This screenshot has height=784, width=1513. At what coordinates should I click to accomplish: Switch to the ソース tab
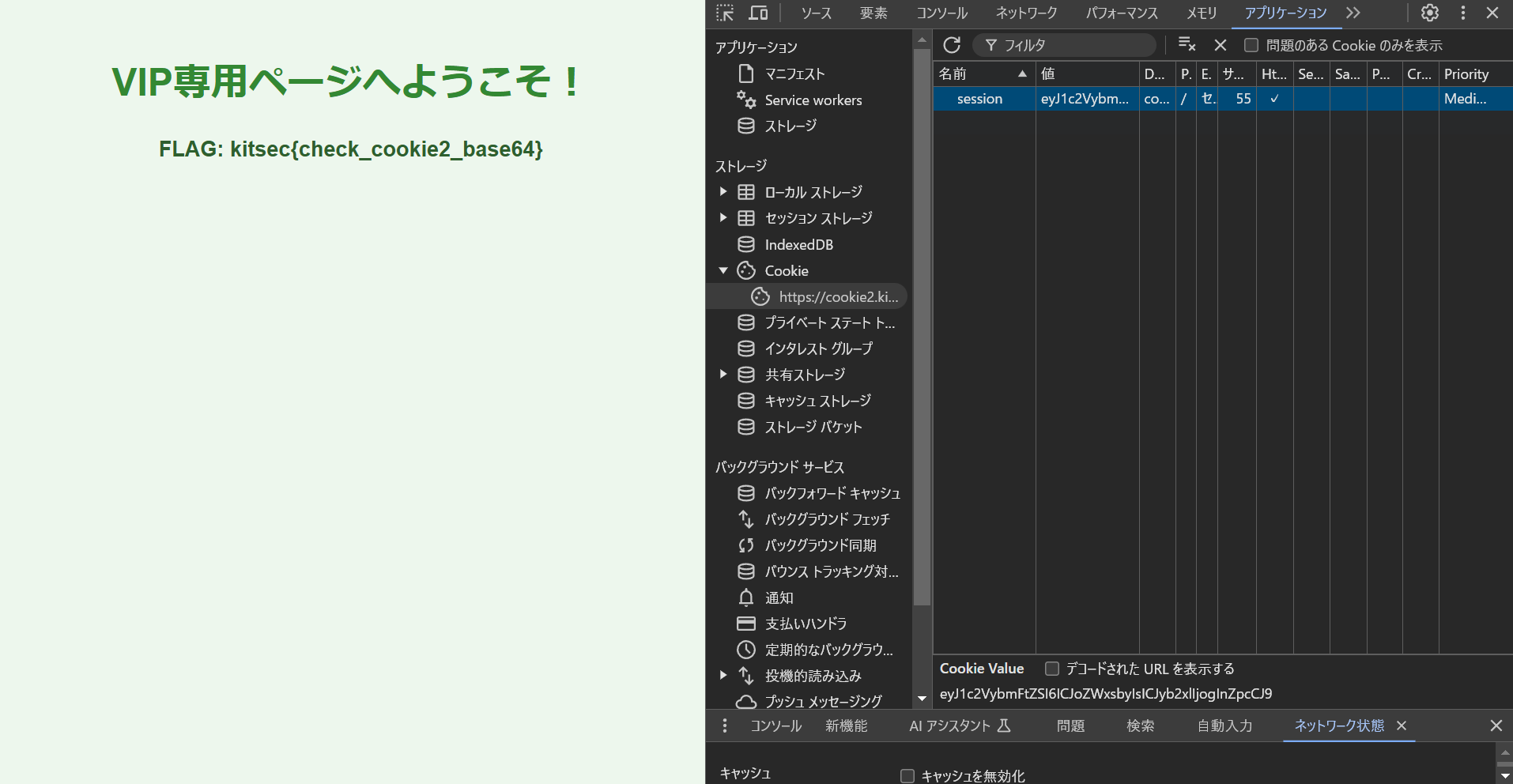(x=817, y=13)
